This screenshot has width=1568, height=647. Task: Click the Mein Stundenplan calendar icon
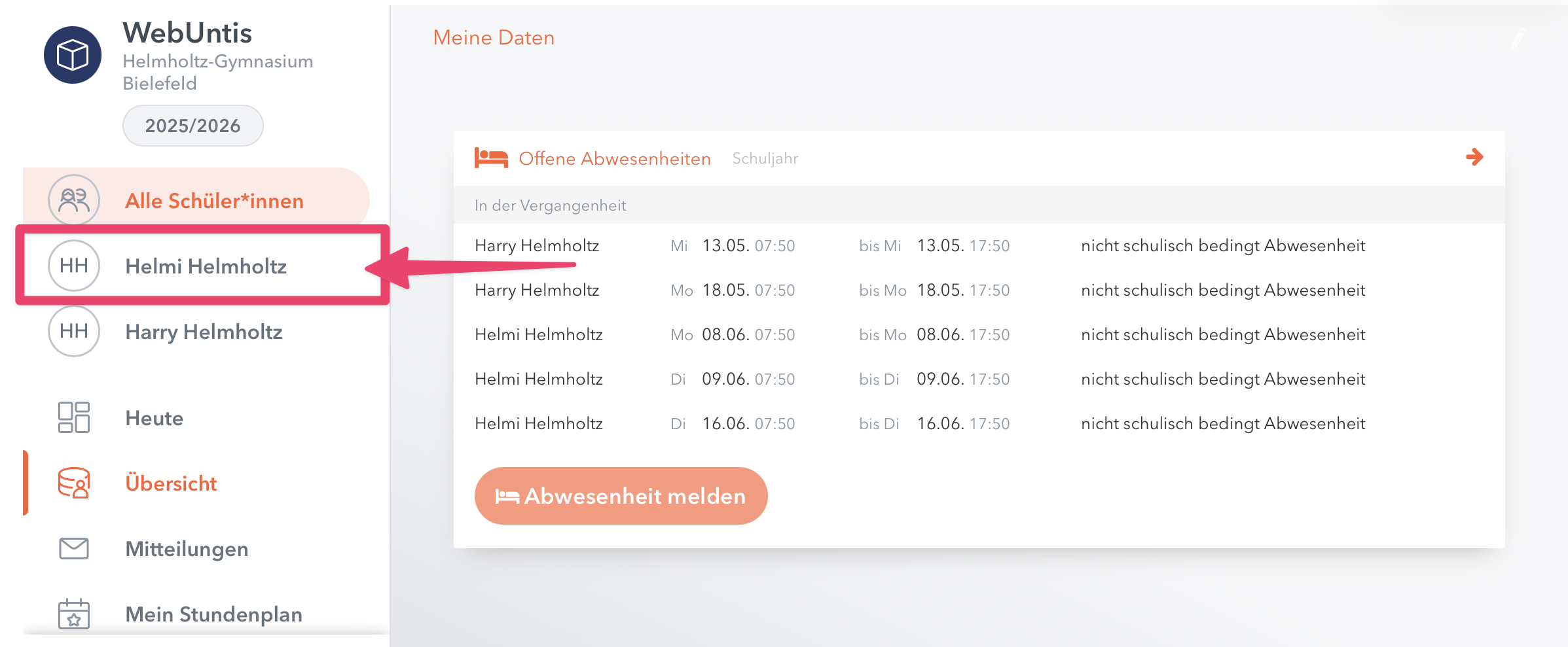click(74, 614)
